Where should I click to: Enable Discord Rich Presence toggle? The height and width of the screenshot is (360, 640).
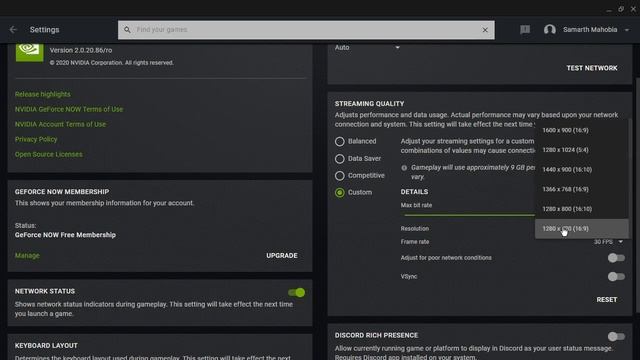pos(616,337)
